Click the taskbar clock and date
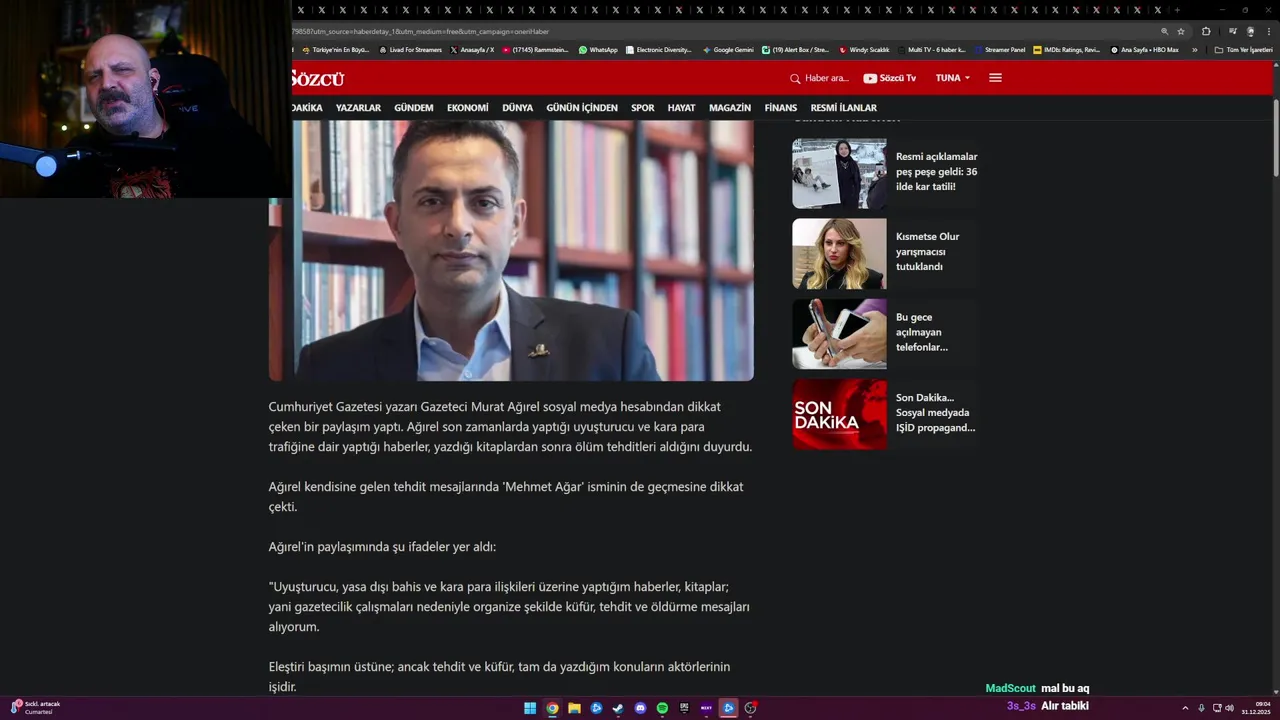This screenshot has width=1280, height=720. pos(1256,708)
